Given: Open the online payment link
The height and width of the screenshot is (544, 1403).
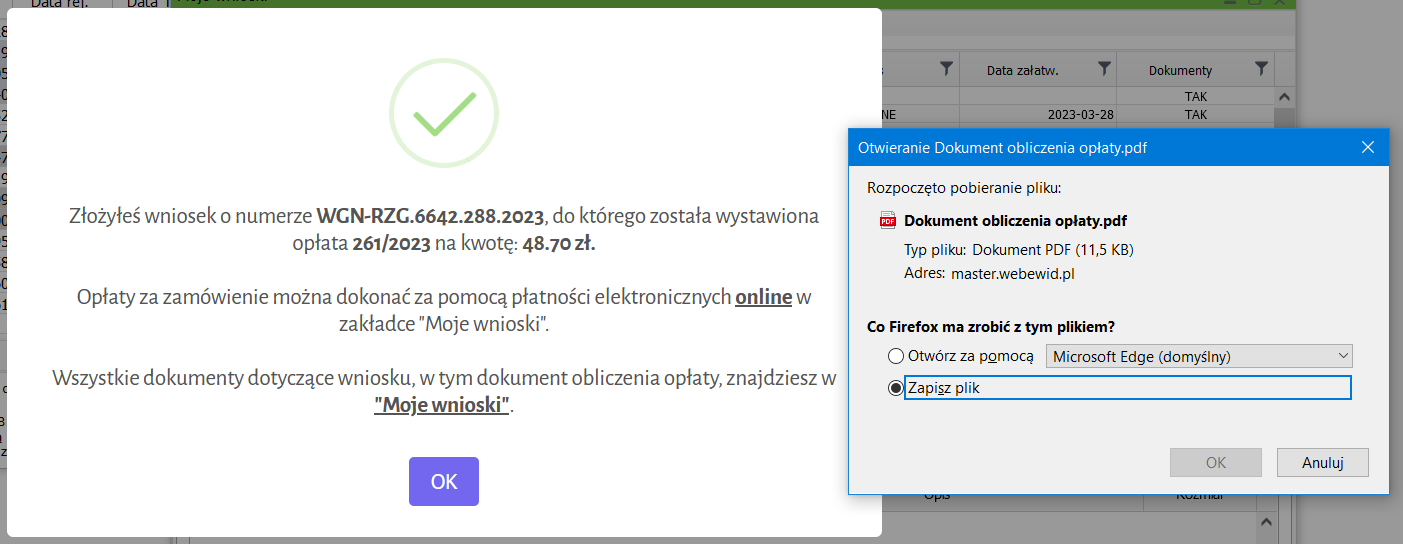Looking at the screenshot, I should pos(763,297).
